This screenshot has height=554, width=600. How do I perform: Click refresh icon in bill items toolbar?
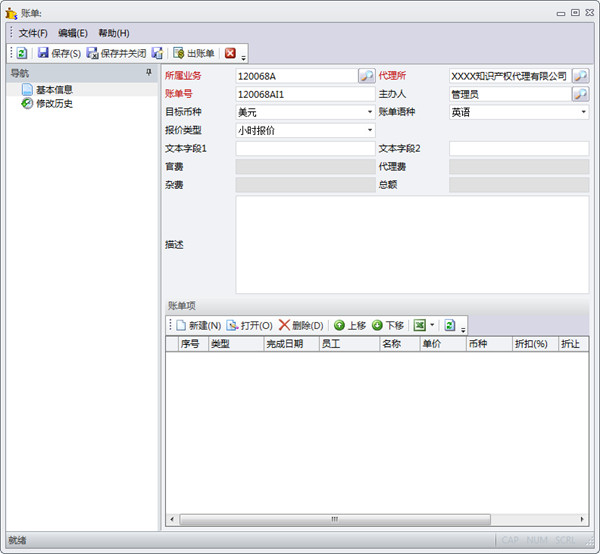(450, 326)
